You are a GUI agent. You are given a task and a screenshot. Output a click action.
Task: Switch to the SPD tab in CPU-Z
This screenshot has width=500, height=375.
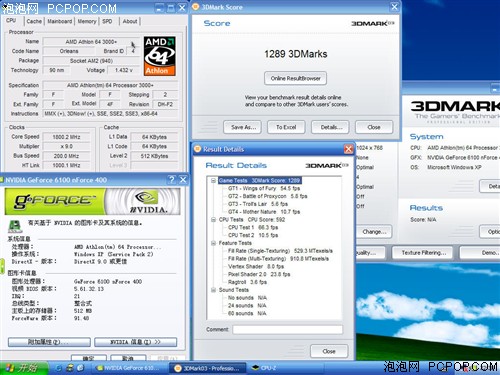coord(107,21)
